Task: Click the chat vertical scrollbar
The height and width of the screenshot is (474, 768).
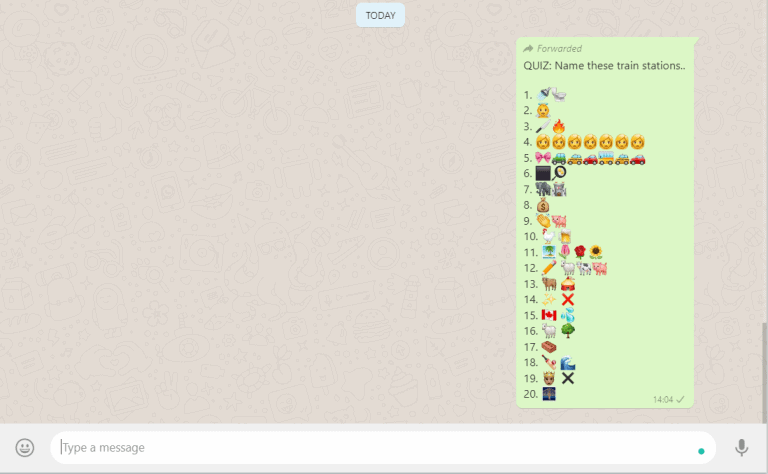Action: coord(763,370)
